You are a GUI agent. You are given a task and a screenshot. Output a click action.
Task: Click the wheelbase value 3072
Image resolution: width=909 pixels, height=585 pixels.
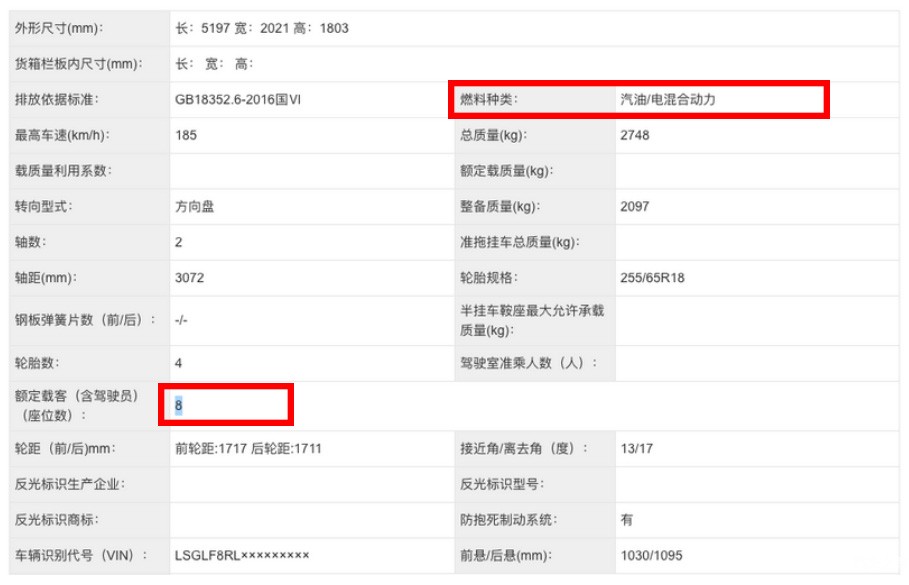pyautogui.click(x=190, y=278)
